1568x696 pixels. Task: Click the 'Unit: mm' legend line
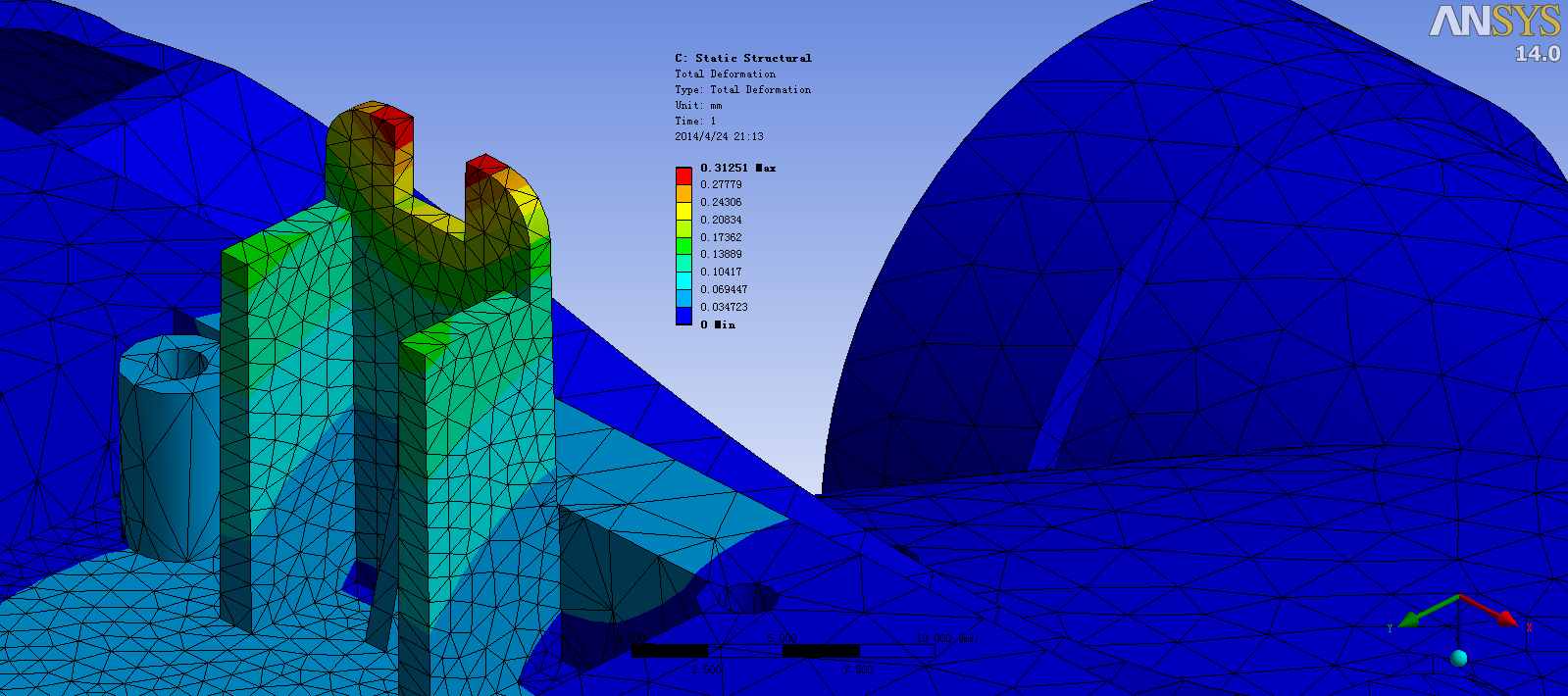[x=698, y=105]
